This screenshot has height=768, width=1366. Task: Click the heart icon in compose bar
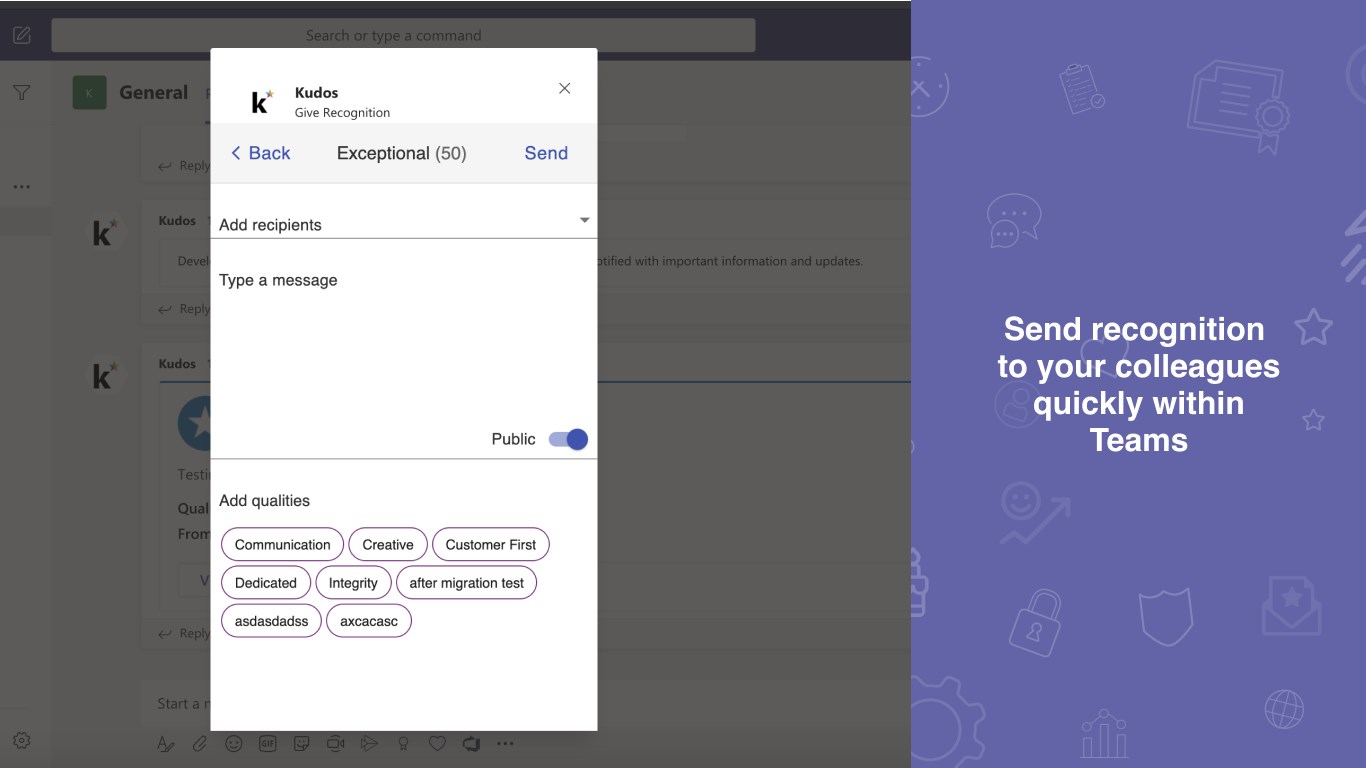[x=437, y=744]
